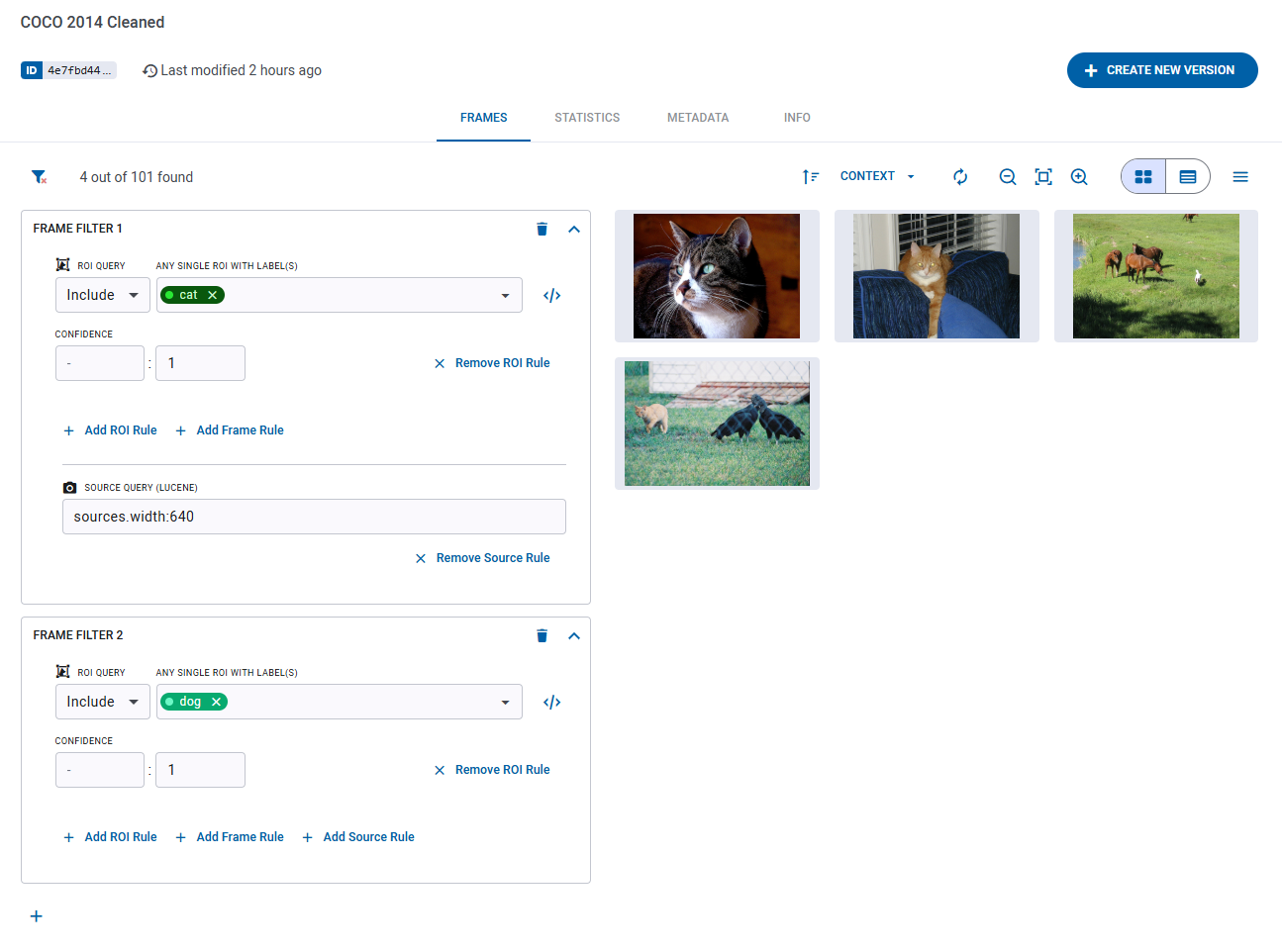Clear filters using the funnel icon
Image resolution: width=1282 pixels, height=952 pixels.
[x=39, y=177]
